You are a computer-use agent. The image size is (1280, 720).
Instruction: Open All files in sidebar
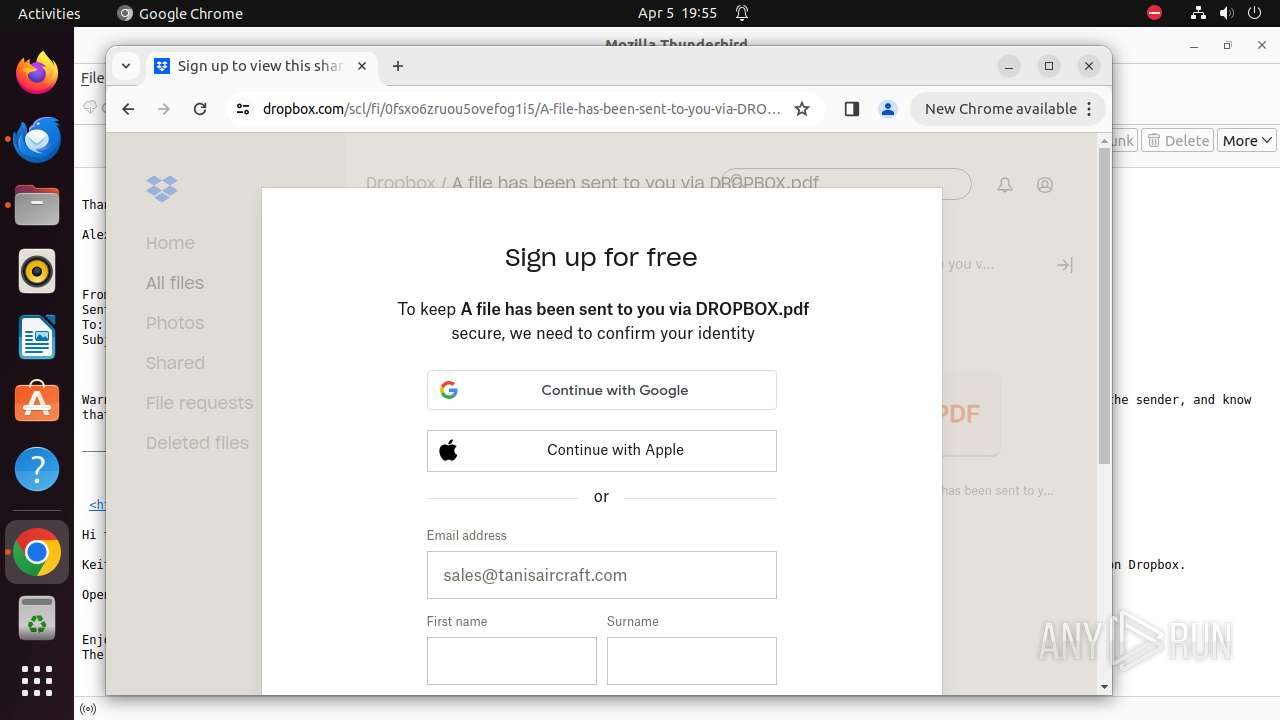click(175, 283)
